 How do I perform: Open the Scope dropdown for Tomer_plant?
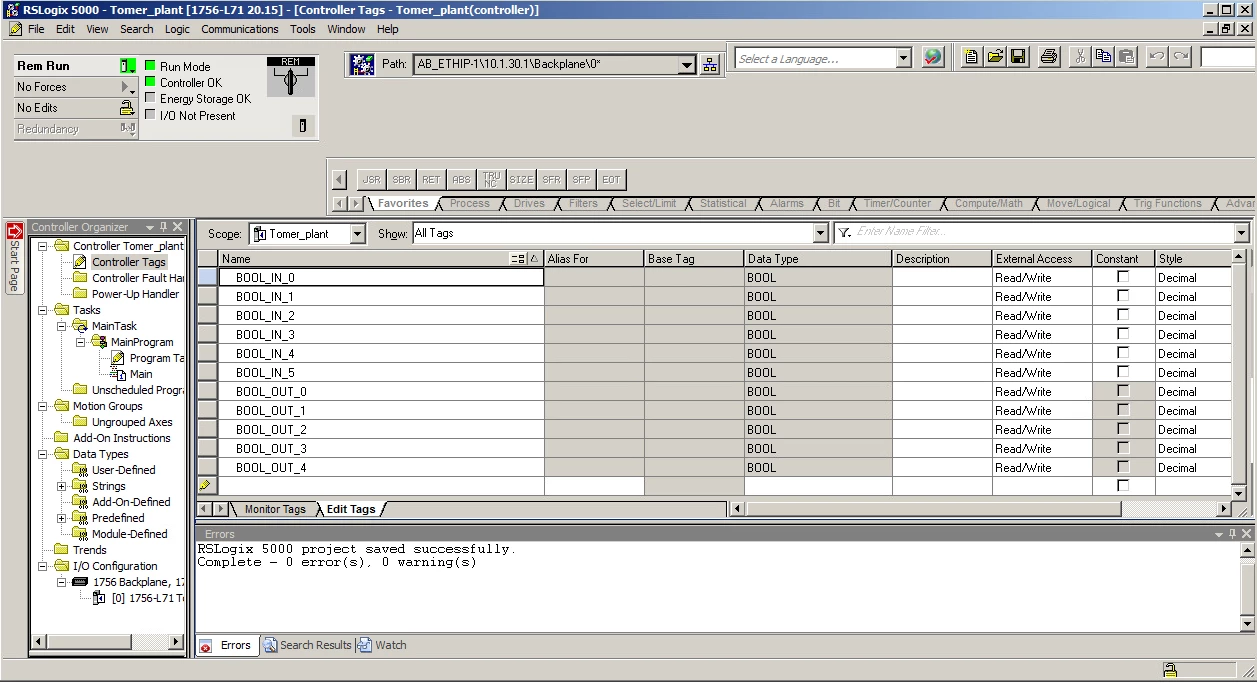[x=358, y=234]
